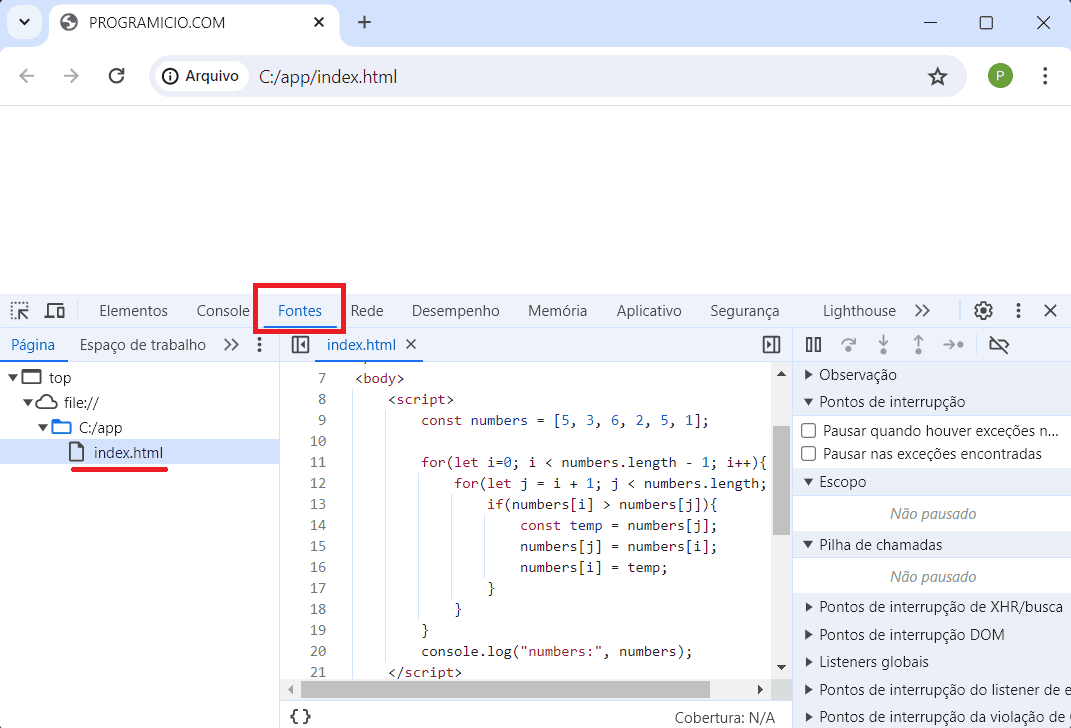Open the Aplicativo tab

coord(649,311)
